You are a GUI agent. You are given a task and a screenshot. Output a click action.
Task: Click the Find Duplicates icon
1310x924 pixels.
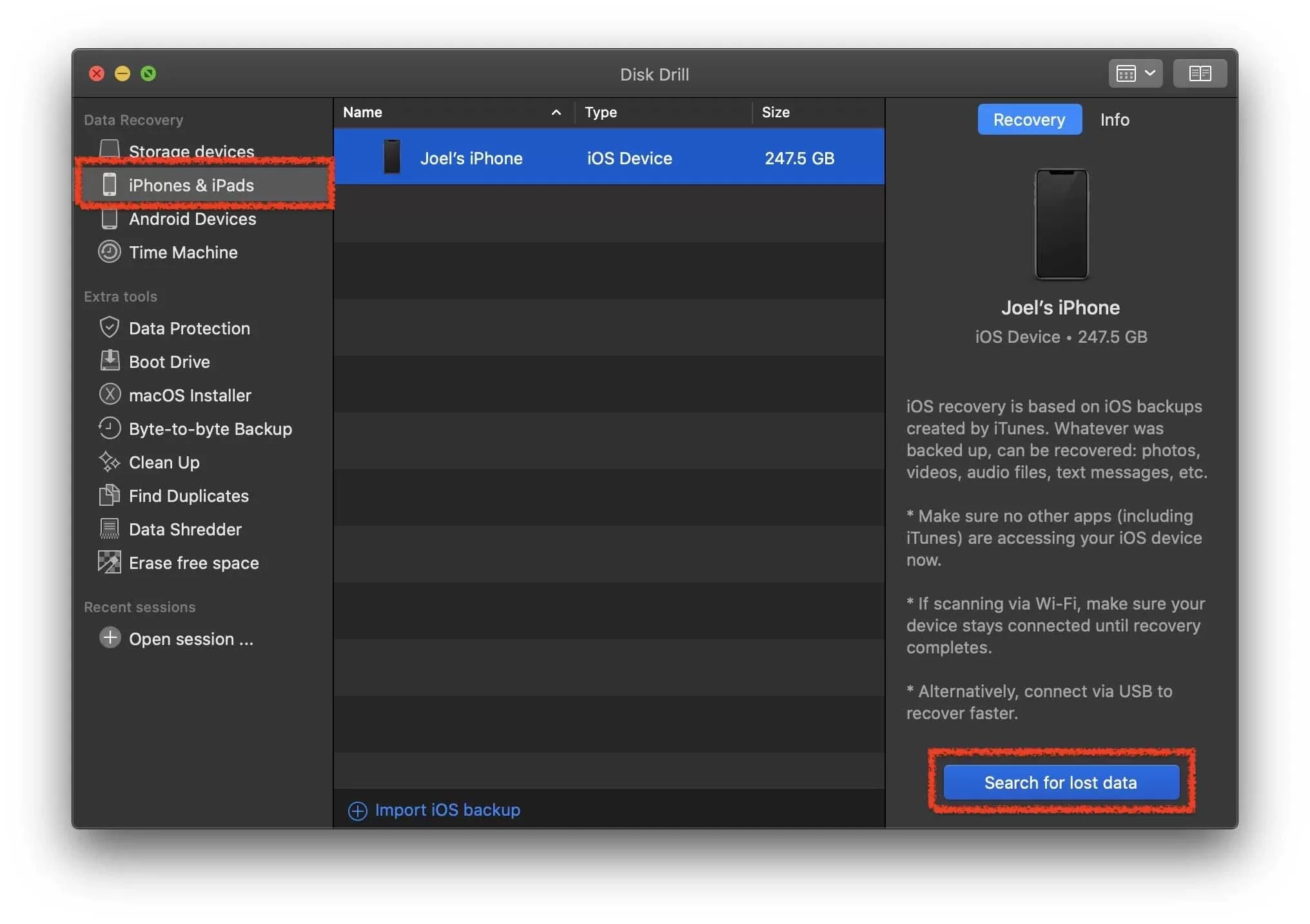tap(108, 495)
